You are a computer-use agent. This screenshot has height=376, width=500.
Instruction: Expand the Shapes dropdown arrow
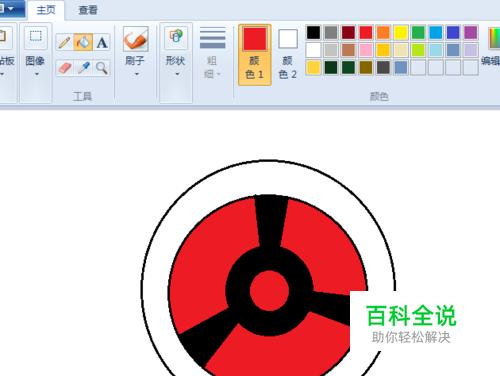point(177,74)
